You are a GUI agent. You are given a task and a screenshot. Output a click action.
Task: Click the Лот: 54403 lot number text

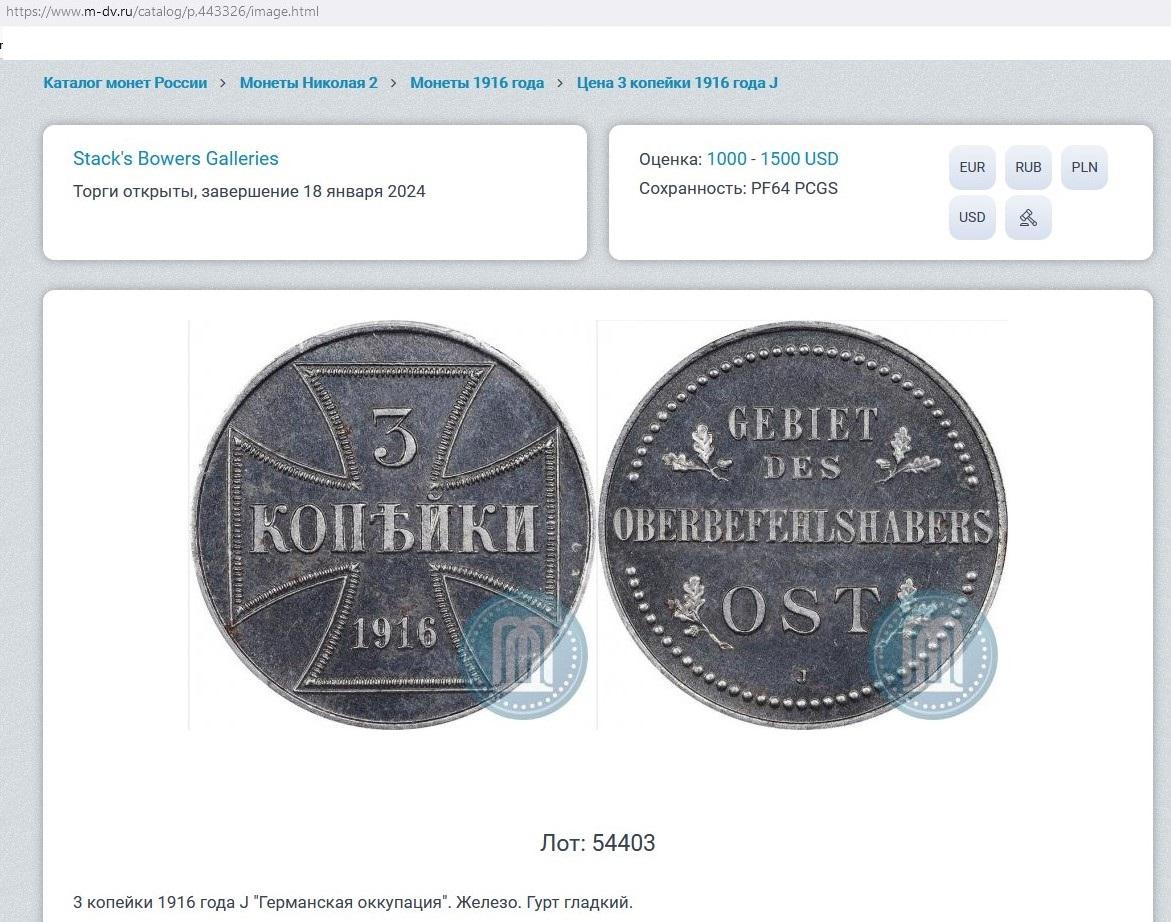pos(597,843)
